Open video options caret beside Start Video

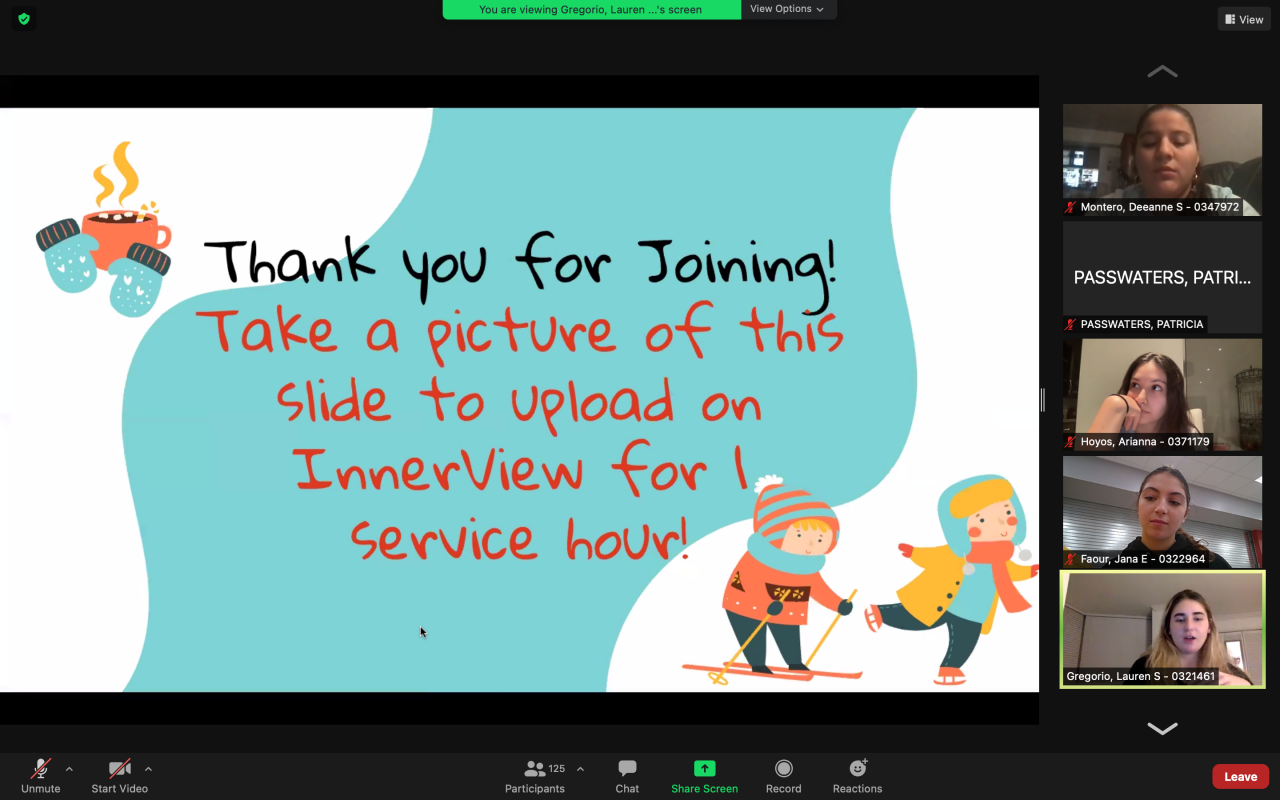click(x=148, y=769)
